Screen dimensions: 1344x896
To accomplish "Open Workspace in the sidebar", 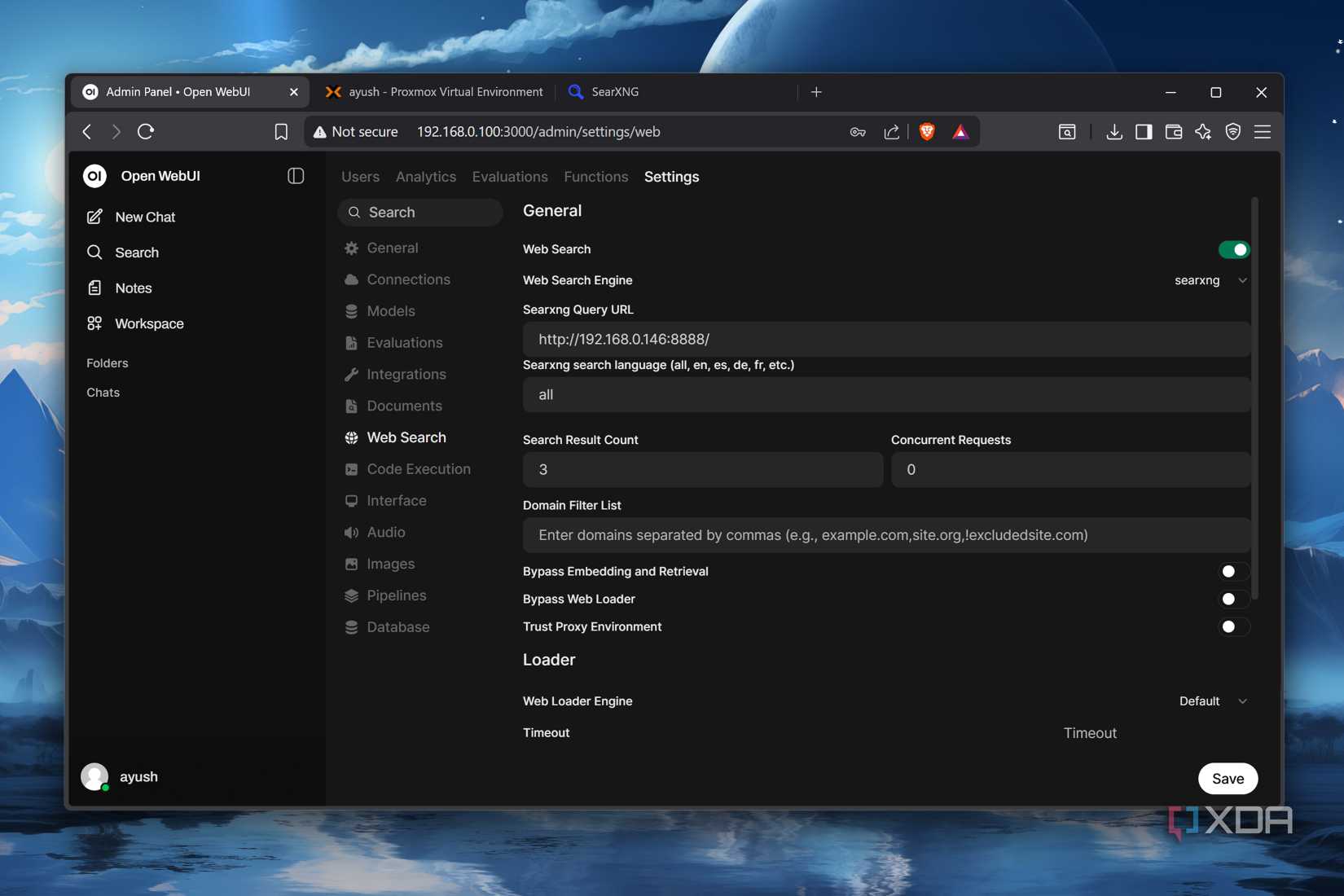I will tap(149, 324).
